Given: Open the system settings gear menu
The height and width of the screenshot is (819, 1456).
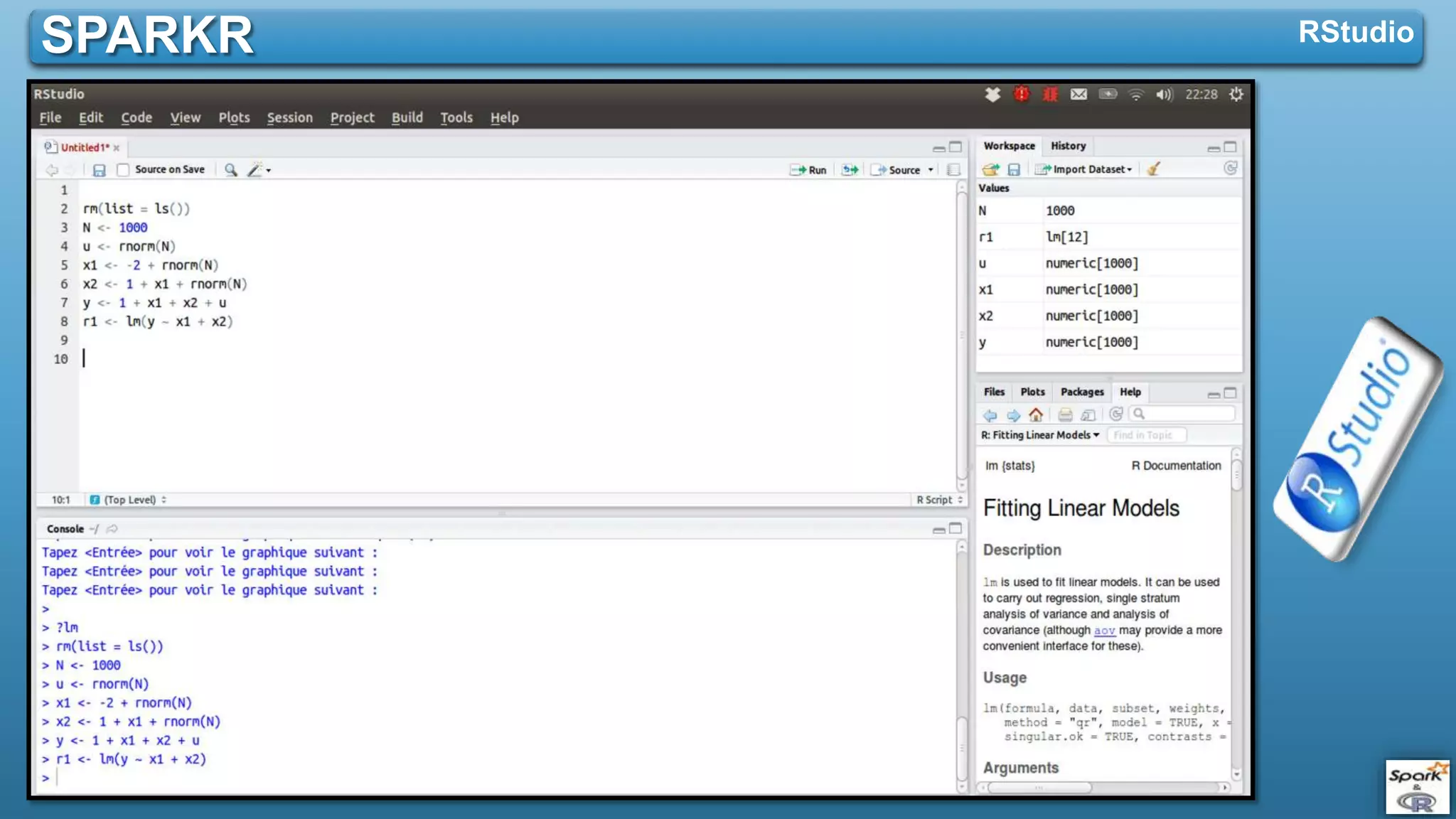Looking at the screenshot, I should click(1236, 94).
